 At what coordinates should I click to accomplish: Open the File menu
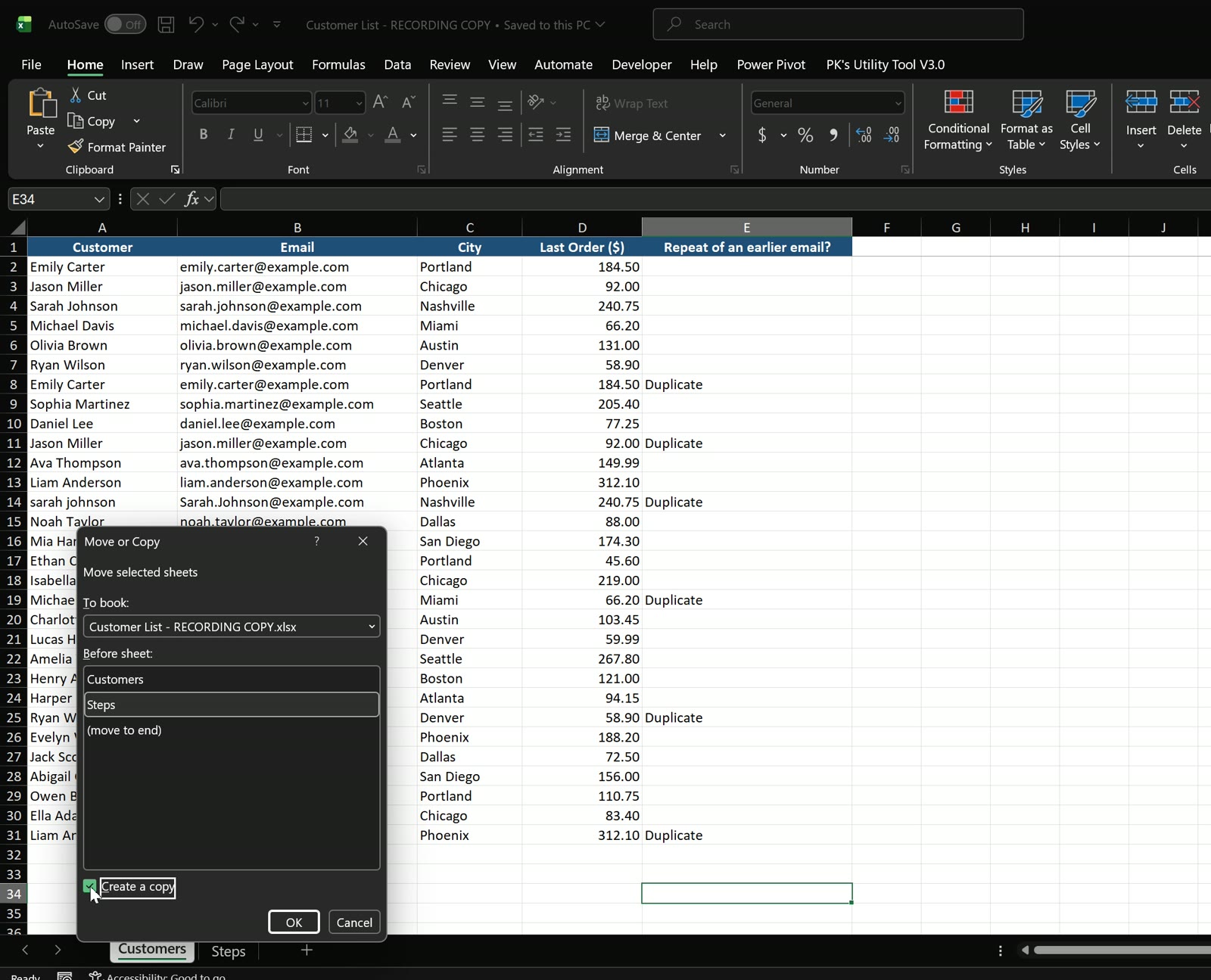31,64
